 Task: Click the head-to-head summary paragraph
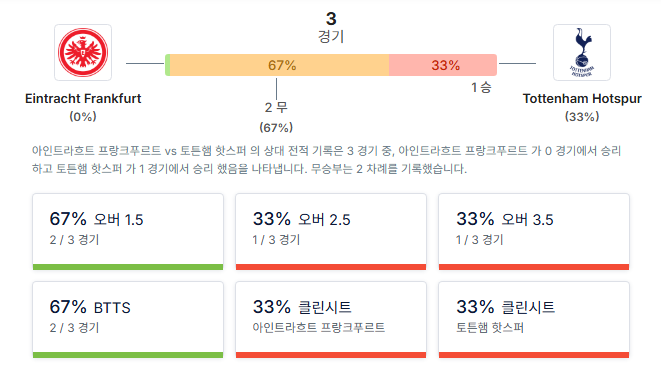(327, 160)
